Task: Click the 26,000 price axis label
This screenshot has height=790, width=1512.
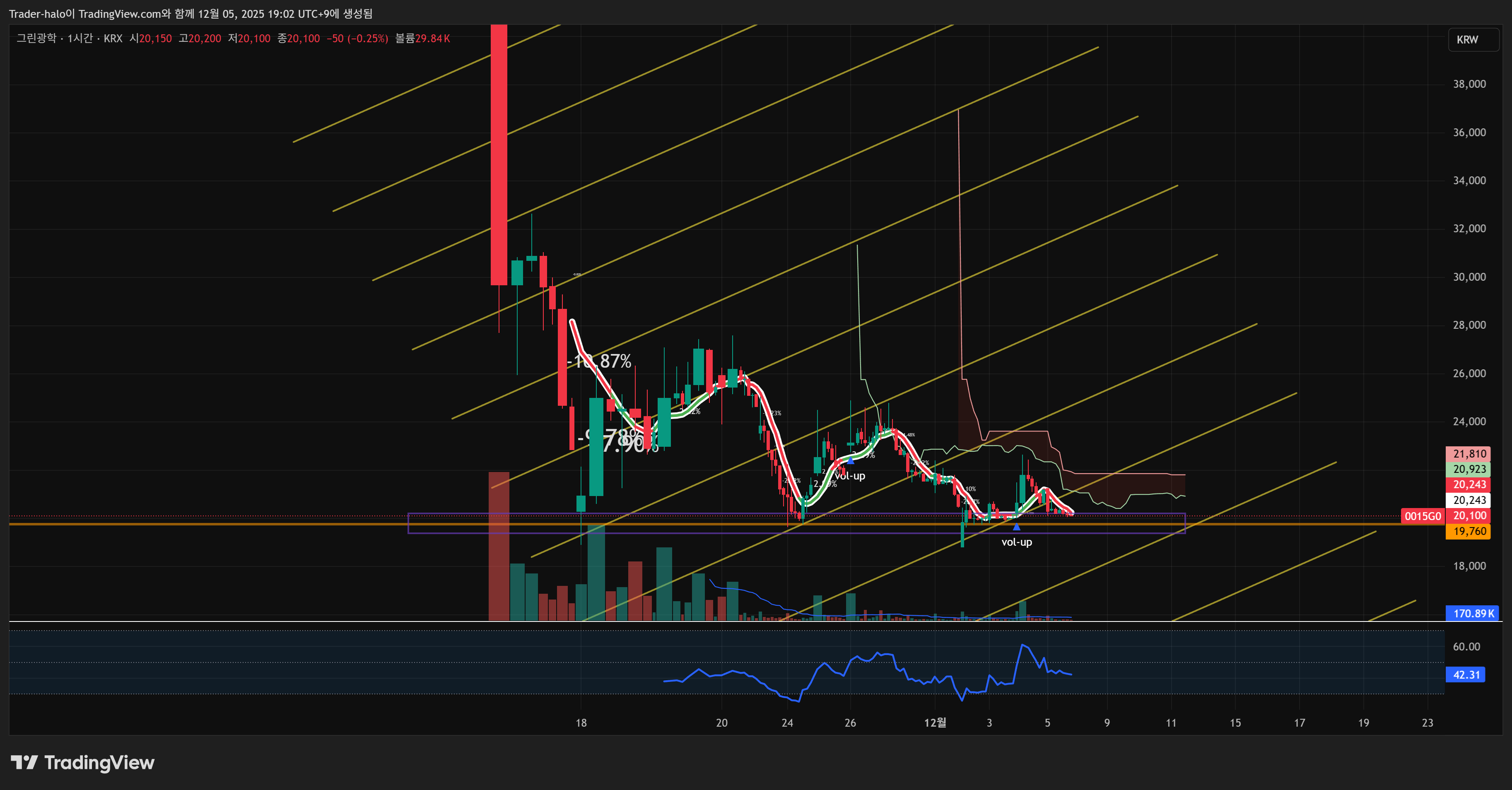Action: pos(1469,373)
